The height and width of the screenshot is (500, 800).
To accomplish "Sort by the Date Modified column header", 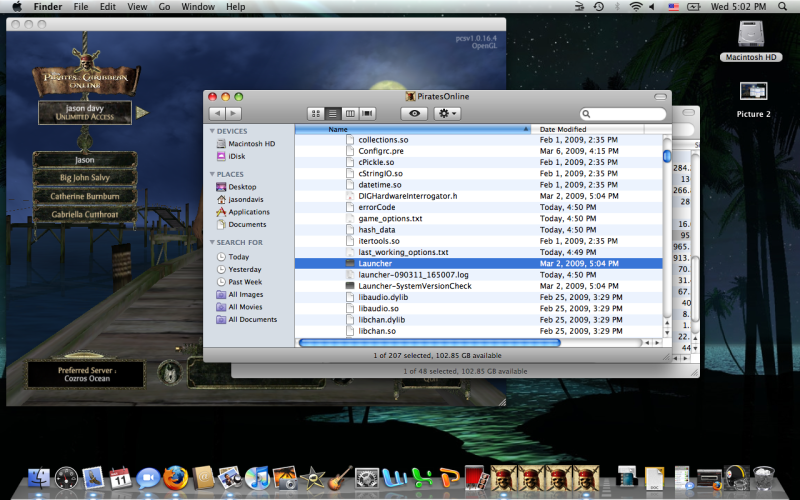I will click(x=588, y=129).
